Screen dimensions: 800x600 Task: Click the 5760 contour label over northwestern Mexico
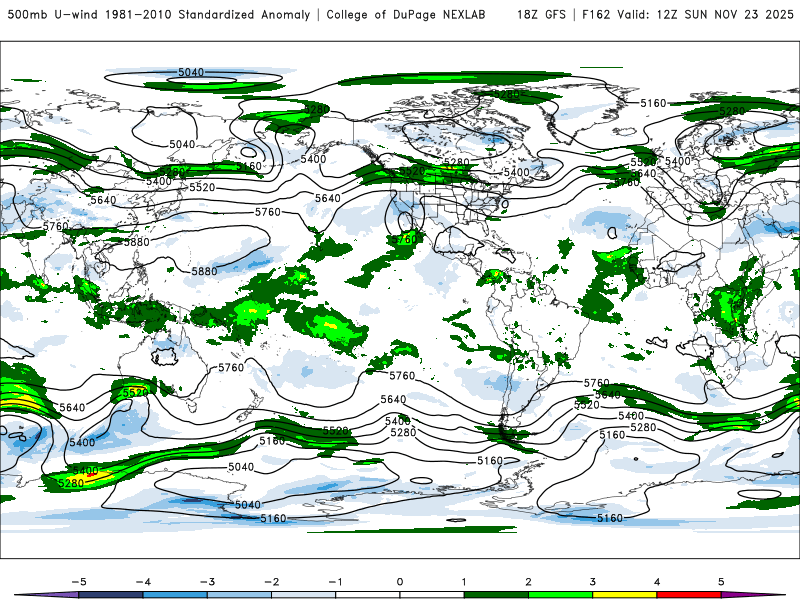click(405, 239)
